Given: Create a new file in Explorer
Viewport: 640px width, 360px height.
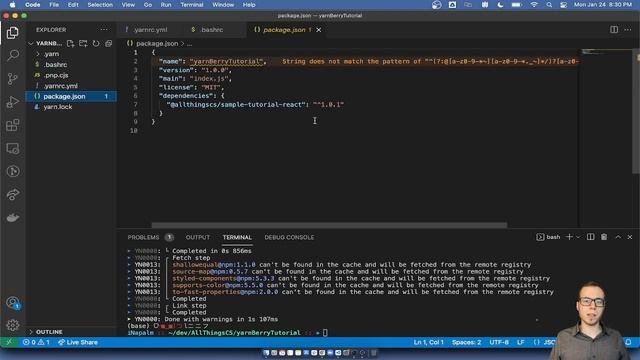Looking at the screenshot, I should 70,43.
